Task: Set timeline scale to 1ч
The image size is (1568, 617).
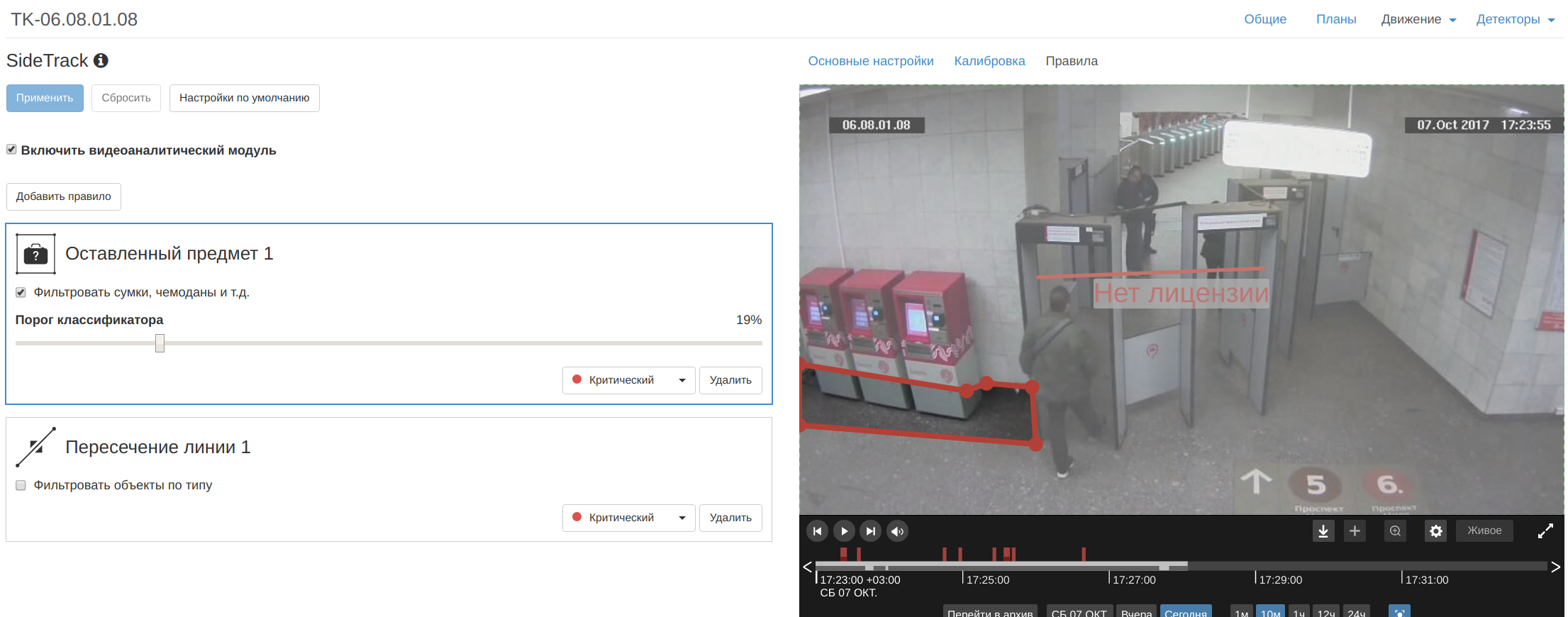Action: point(1299,612)
